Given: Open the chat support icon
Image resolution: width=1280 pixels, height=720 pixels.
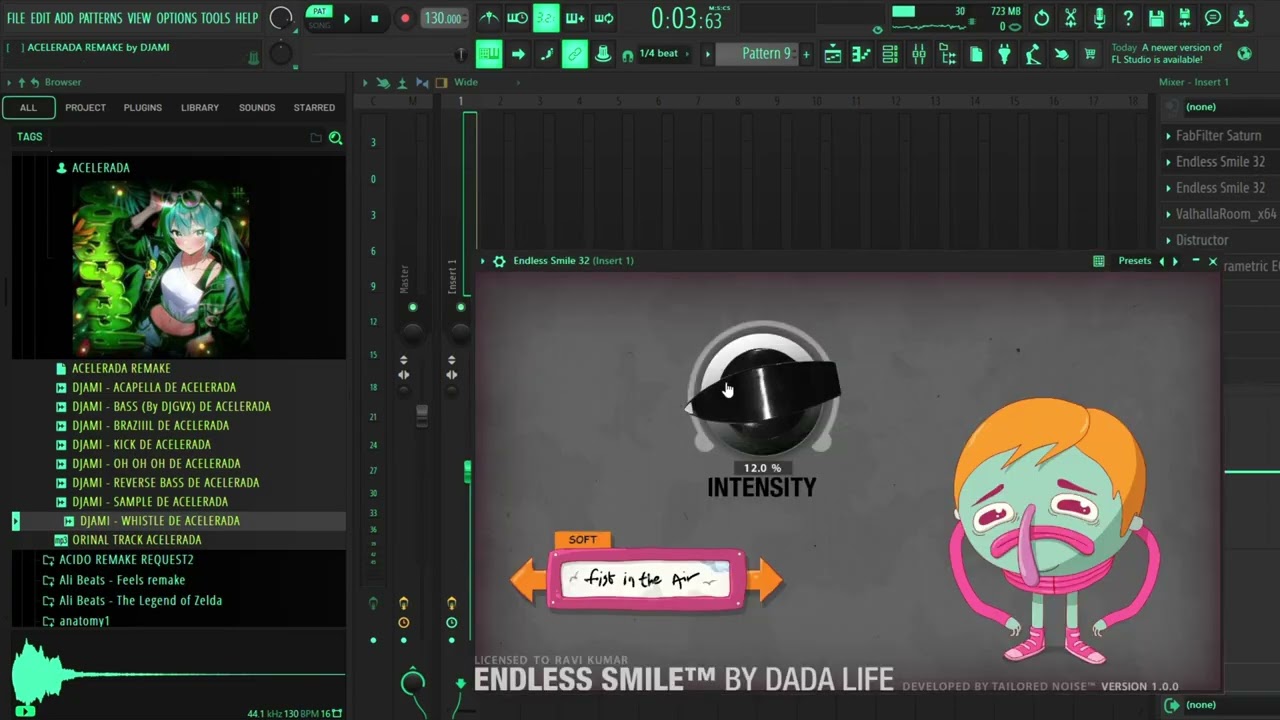Looking at the screenshot, I should pos(1213,18).
